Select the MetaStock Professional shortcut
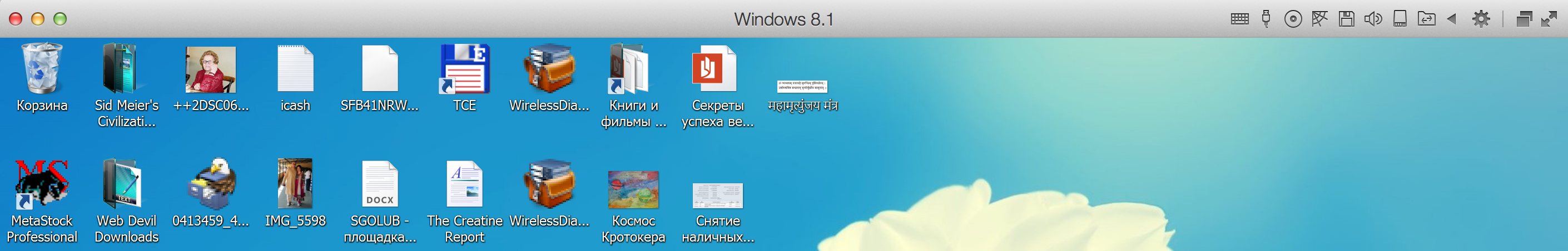Image resolution: width=1568 pixels, height=251 pixels. pyautogui.click(x=42, y=184)
